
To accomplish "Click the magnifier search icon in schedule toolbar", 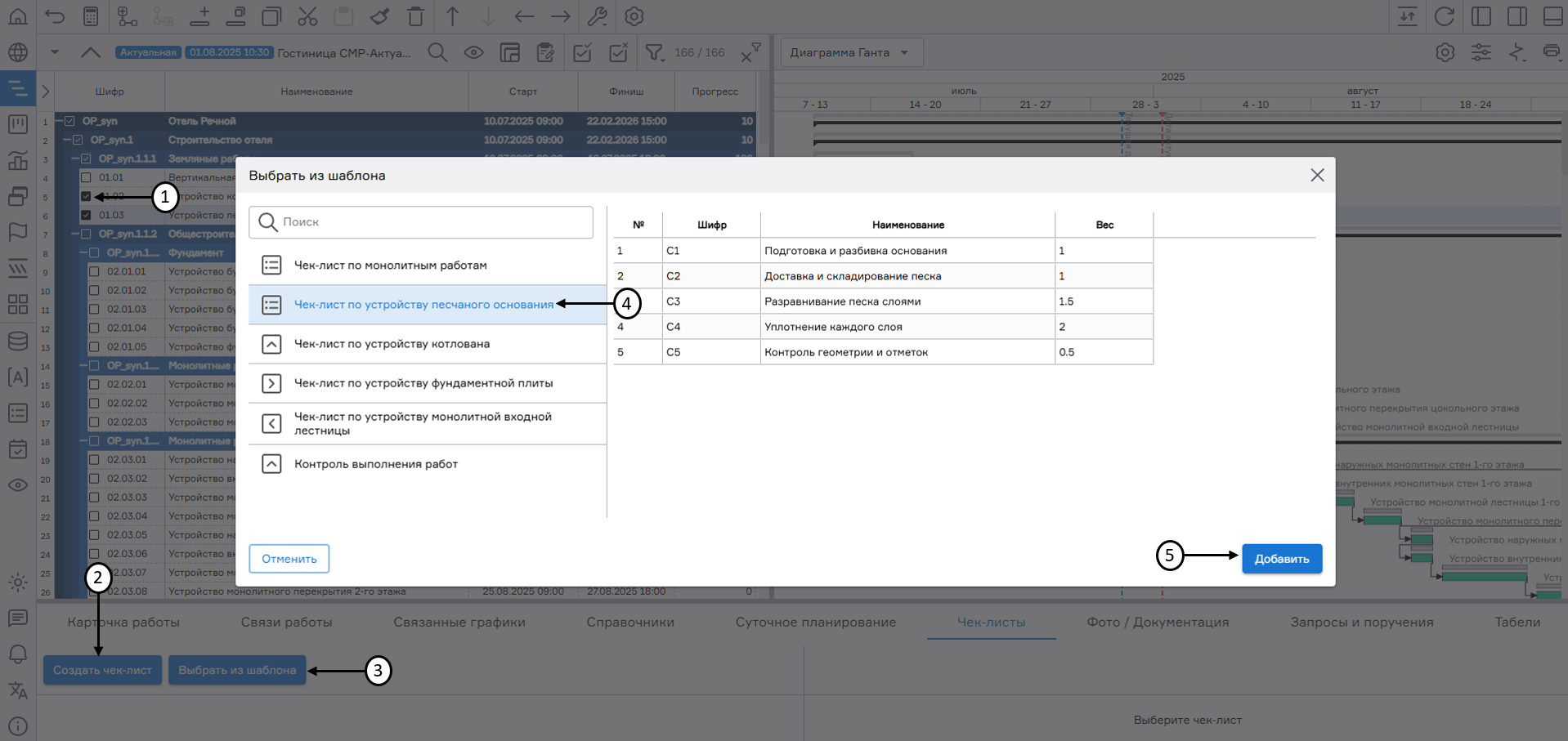I will pos(437,53).
